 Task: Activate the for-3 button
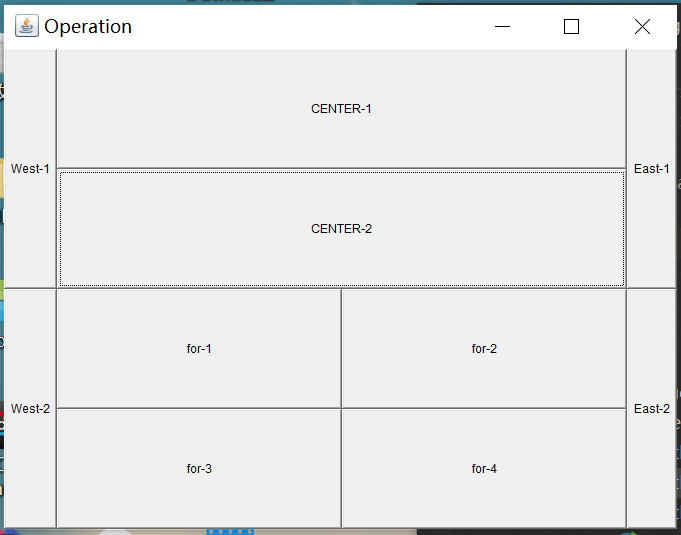tap(199, 469)
